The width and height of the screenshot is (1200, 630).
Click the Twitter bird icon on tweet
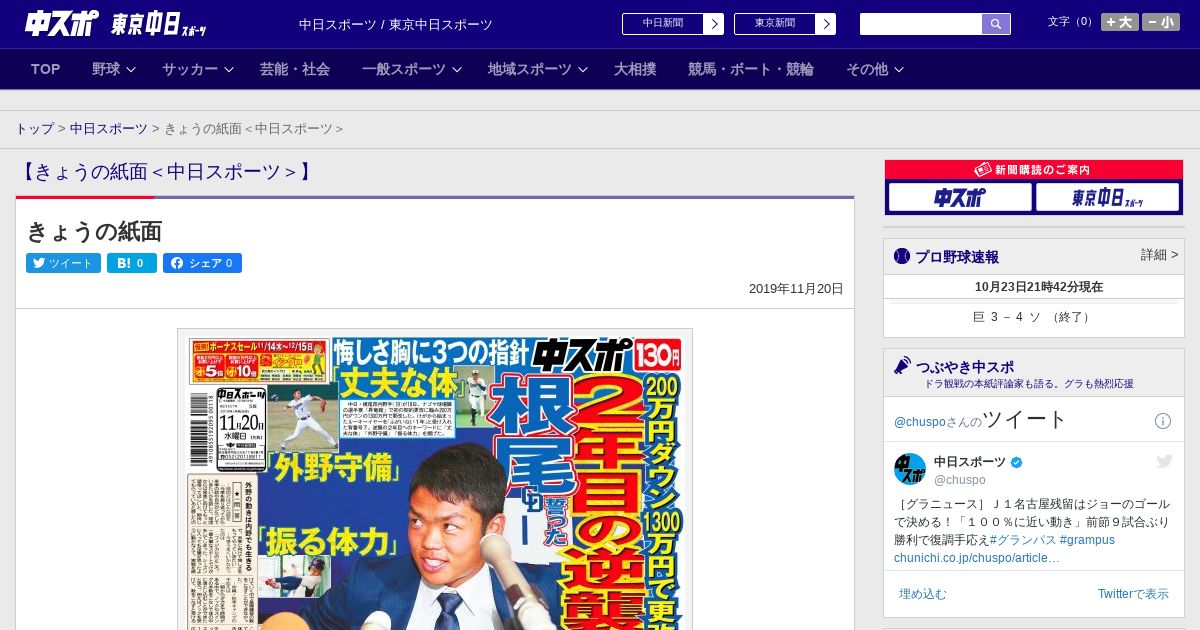(1164, 461)
